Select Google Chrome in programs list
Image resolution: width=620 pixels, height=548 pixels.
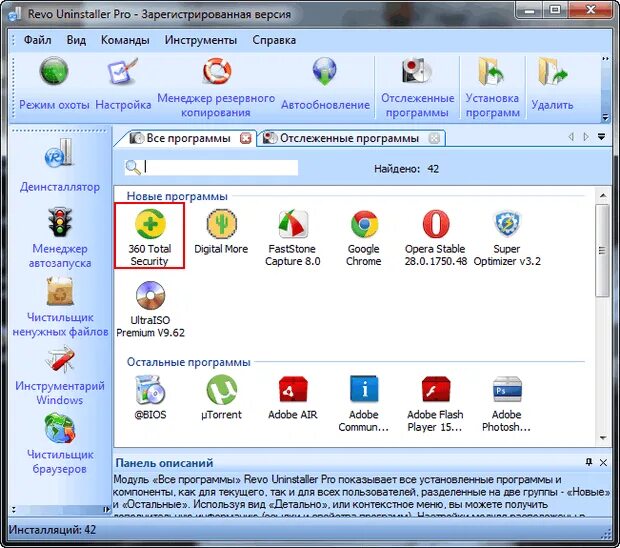click(x=364, y=237)
